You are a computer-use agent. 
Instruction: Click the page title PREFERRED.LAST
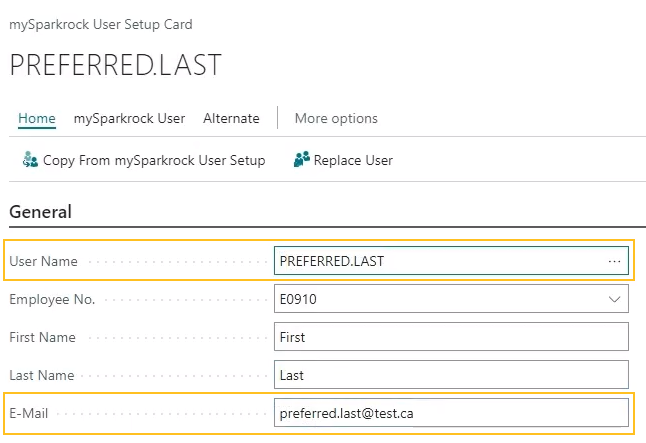115,65
